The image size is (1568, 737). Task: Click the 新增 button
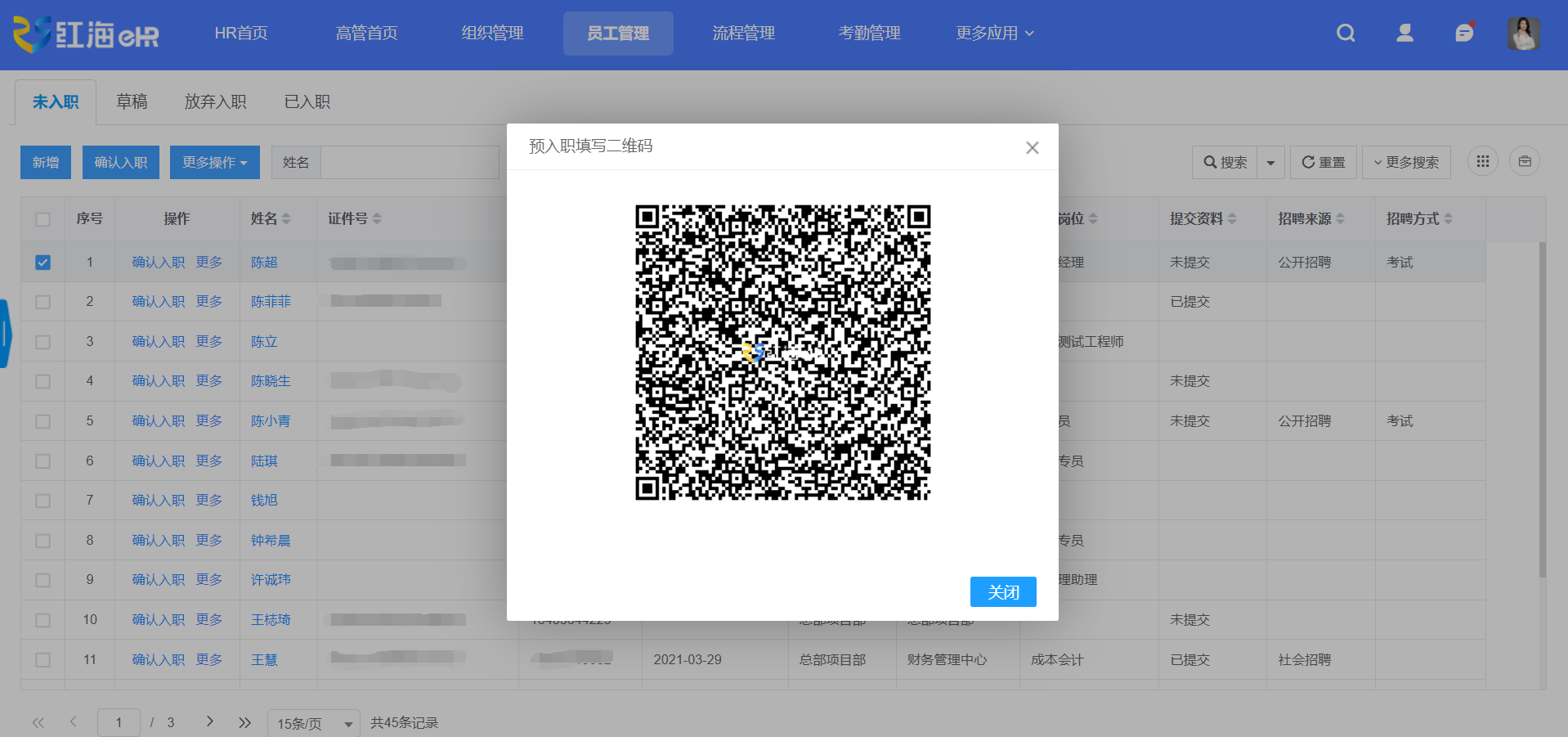pyautogui.click(x=46, y=162)
